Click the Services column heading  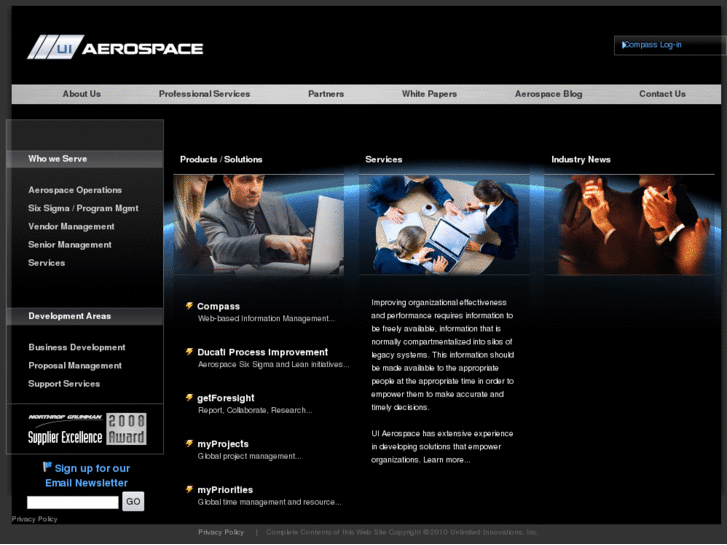click(383, 160)
